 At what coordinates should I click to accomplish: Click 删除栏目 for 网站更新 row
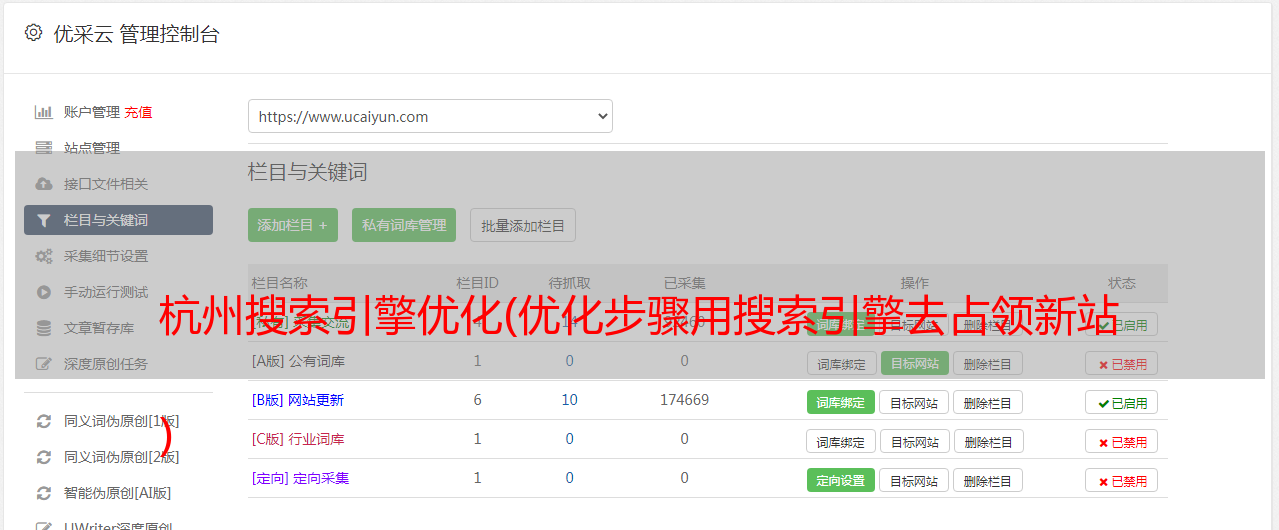click(987, 402)
